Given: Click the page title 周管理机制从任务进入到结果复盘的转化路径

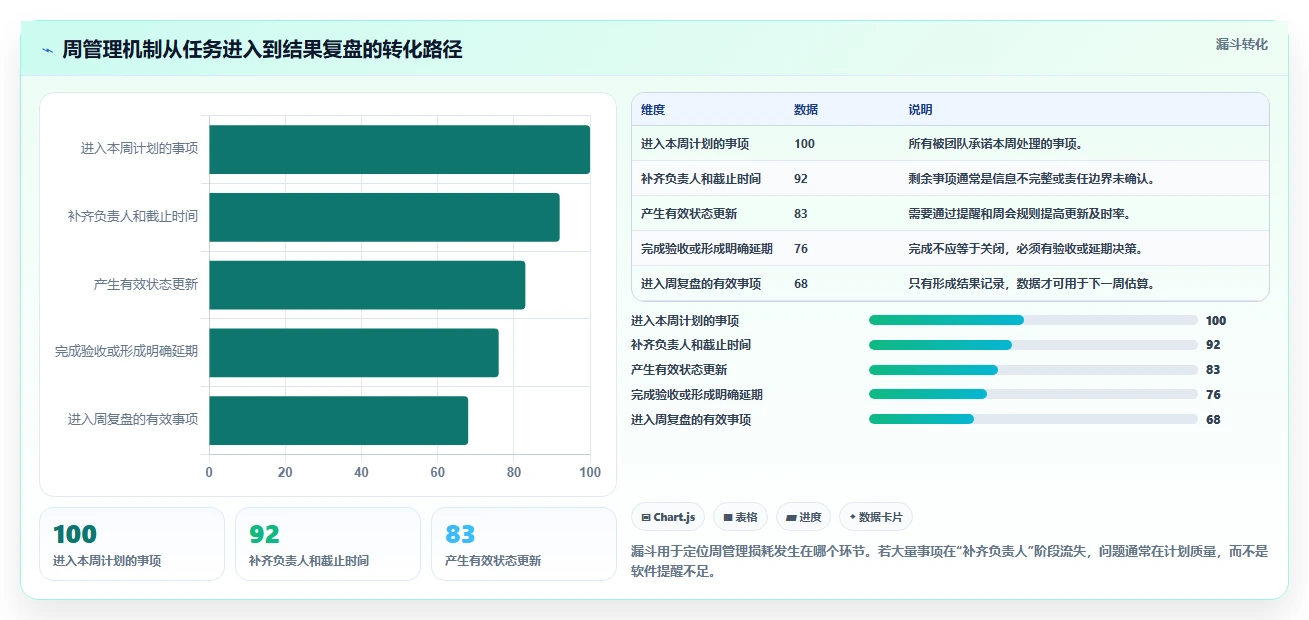Looking at the screenshot, I should [x=262, y=50].
